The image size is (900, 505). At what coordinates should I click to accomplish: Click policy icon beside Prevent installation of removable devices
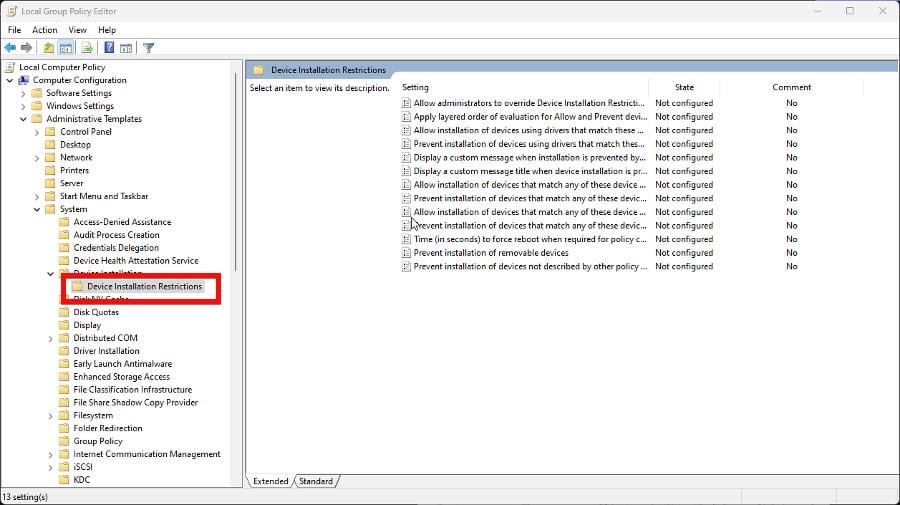(x=406, y=253)
